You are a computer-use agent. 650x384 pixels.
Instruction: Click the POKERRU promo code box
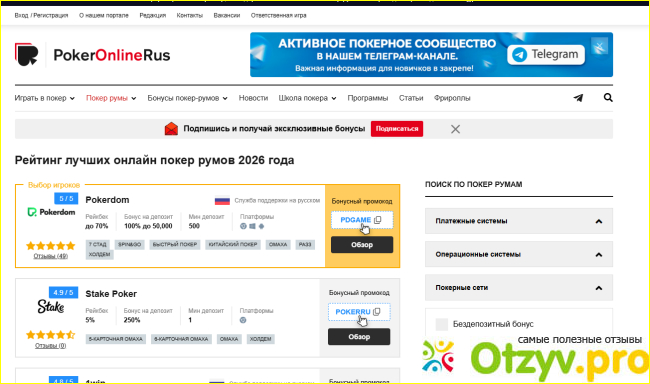click(359, 312)
